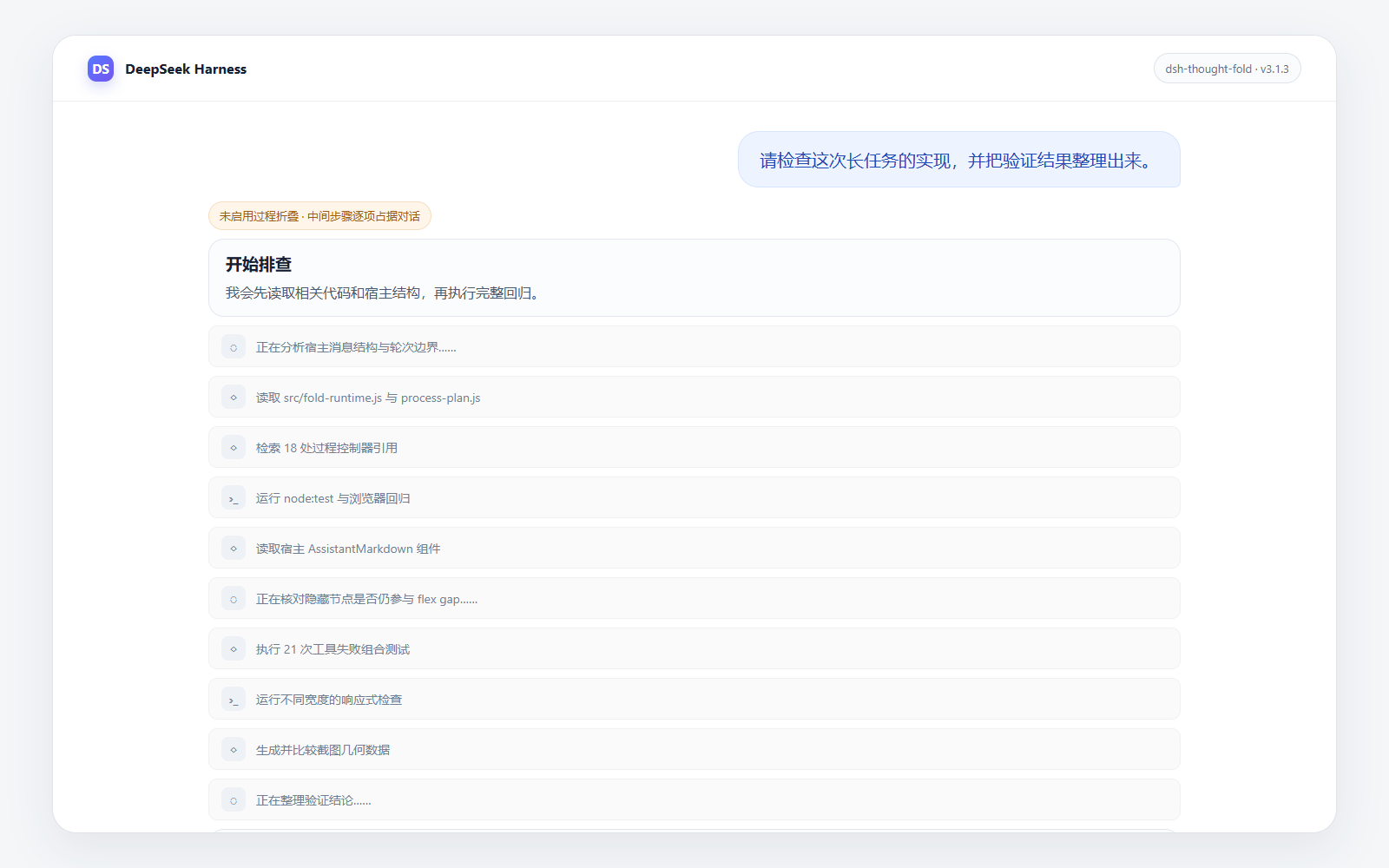Click the icon beside 执行 21 次工具失败组合测试
The width and height of the screenshot is (1389, 868).
point(234,649)
